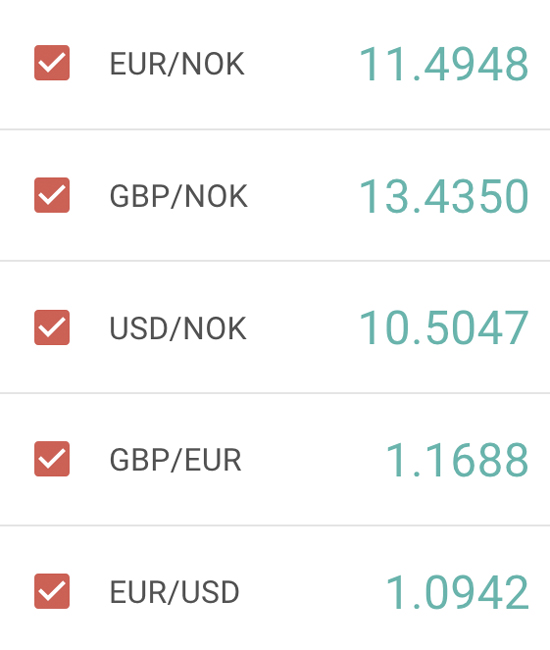Click the 11.4948 exchange rate value
Image resolution: width=550 pixels, height=650 pixels.
click(x=444, y=64)
